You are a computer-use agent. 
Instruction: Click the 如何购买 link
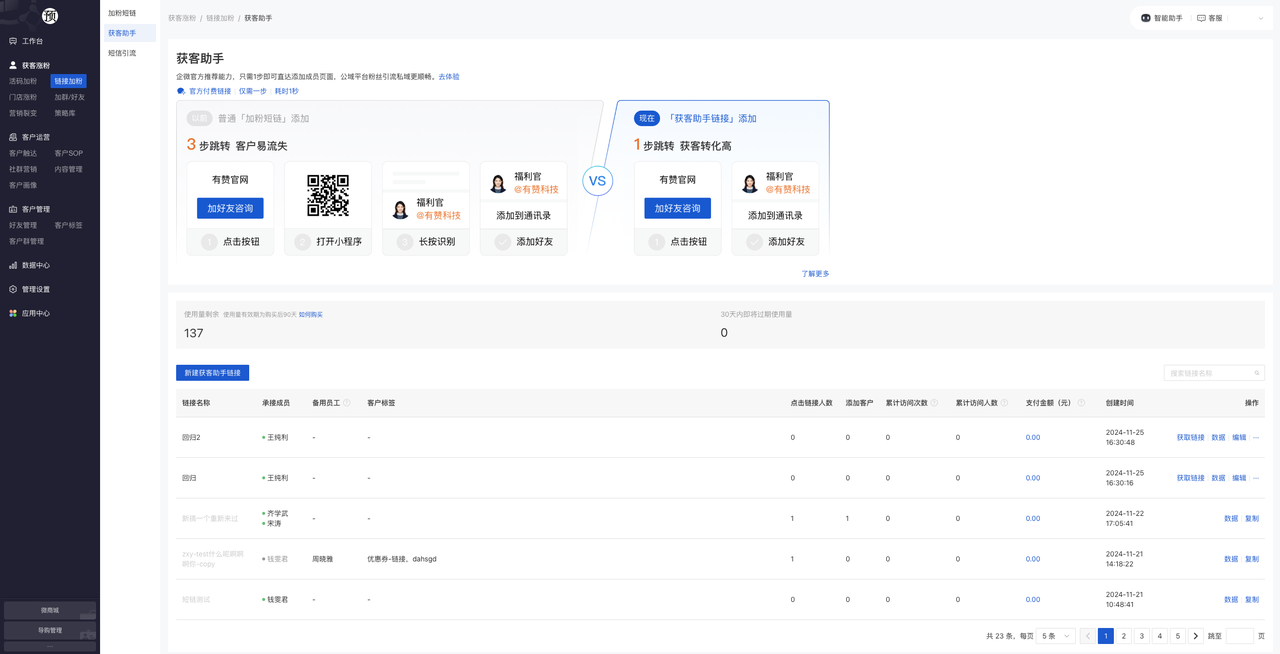pos(311,314)
